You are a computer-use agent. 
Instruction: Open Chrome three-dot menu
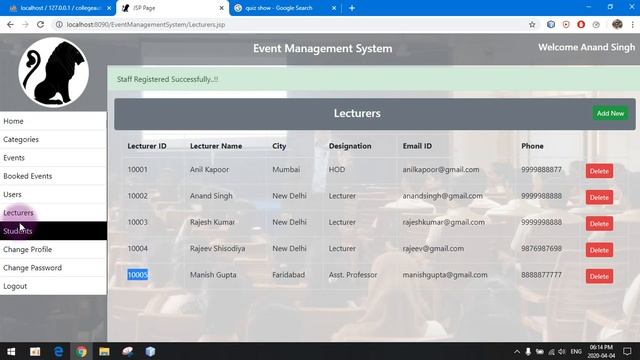[x=632, y=24]
